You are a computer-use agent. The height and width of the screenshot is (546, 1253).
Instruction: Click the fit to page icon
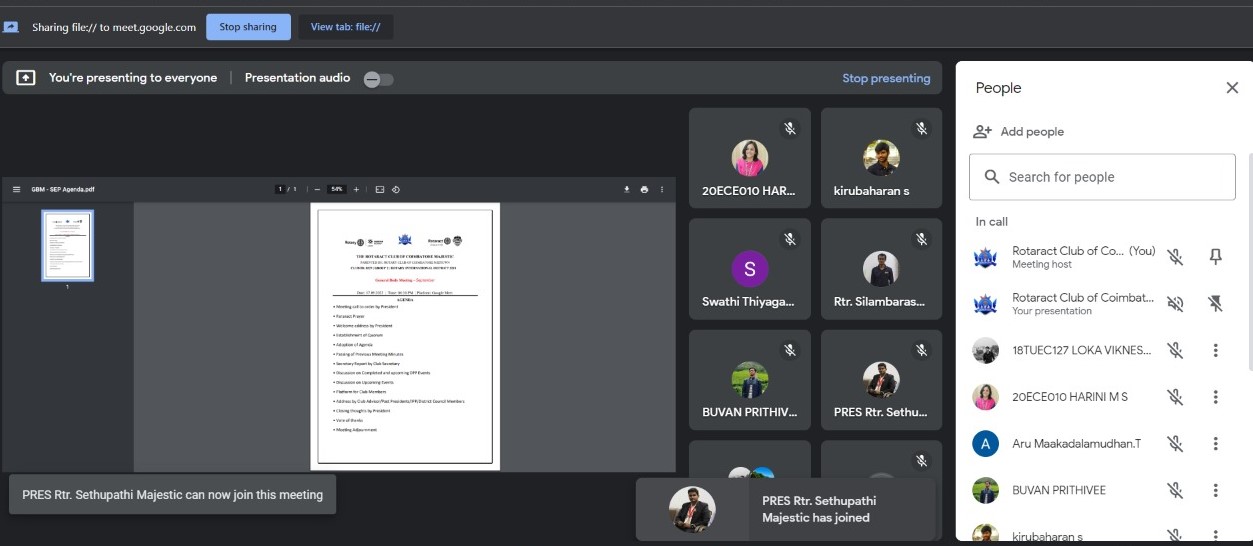click(379, 189)
